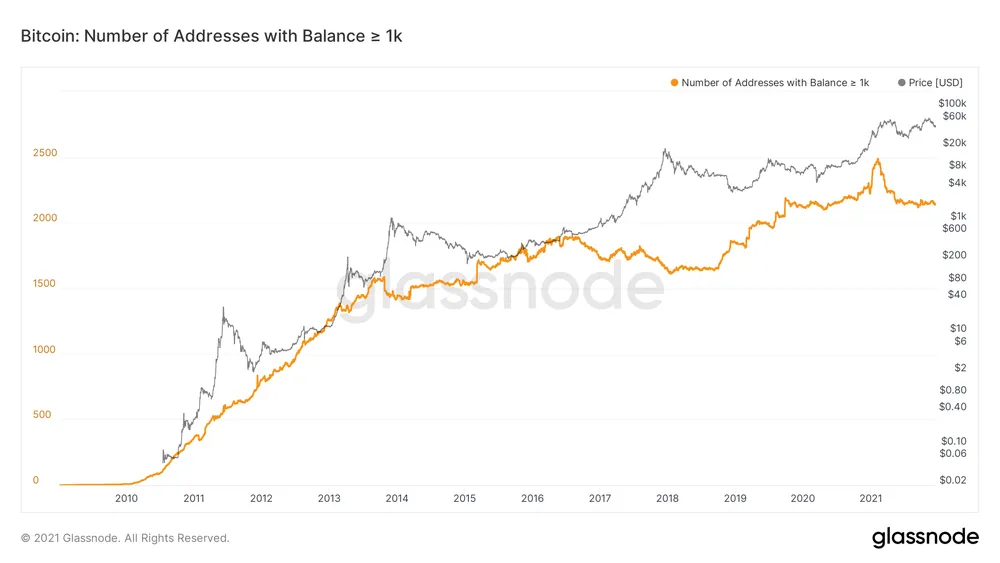Select the 2014 x-axis label
This screenshot has height=563, width=1000.
point(397,498)
